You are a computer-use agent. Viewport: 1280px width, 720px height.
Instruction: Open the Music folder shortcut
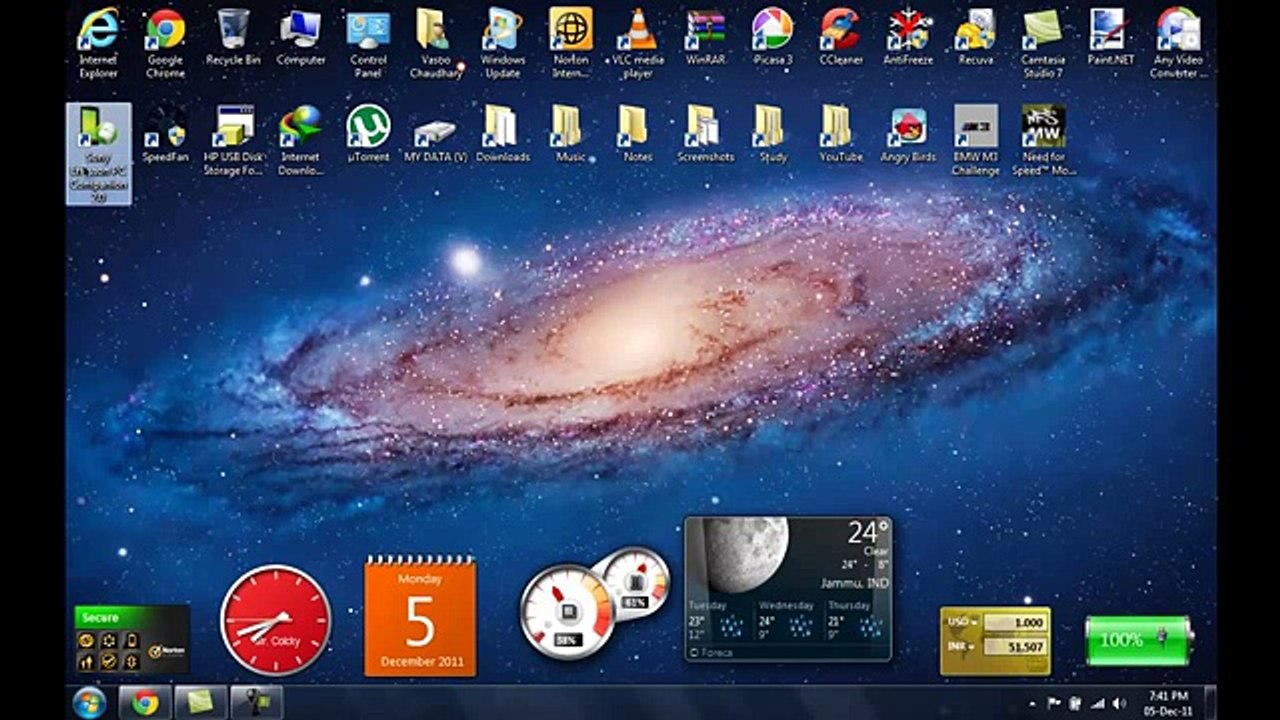tap(570, 134)
